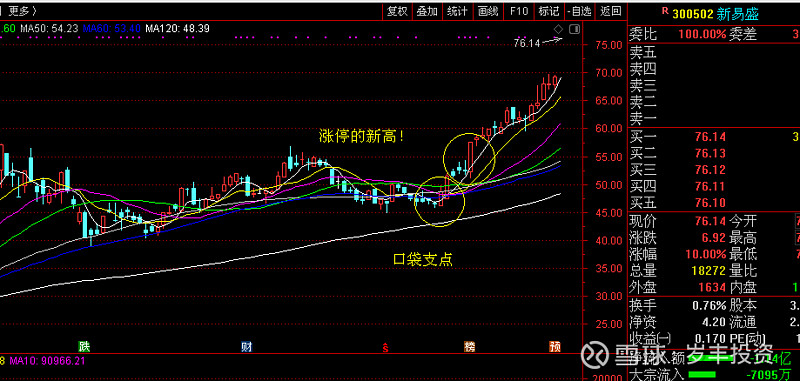Toggle 自选 watchlist removal button
This screenshot has height=381, width=800.
pos(580,11)
